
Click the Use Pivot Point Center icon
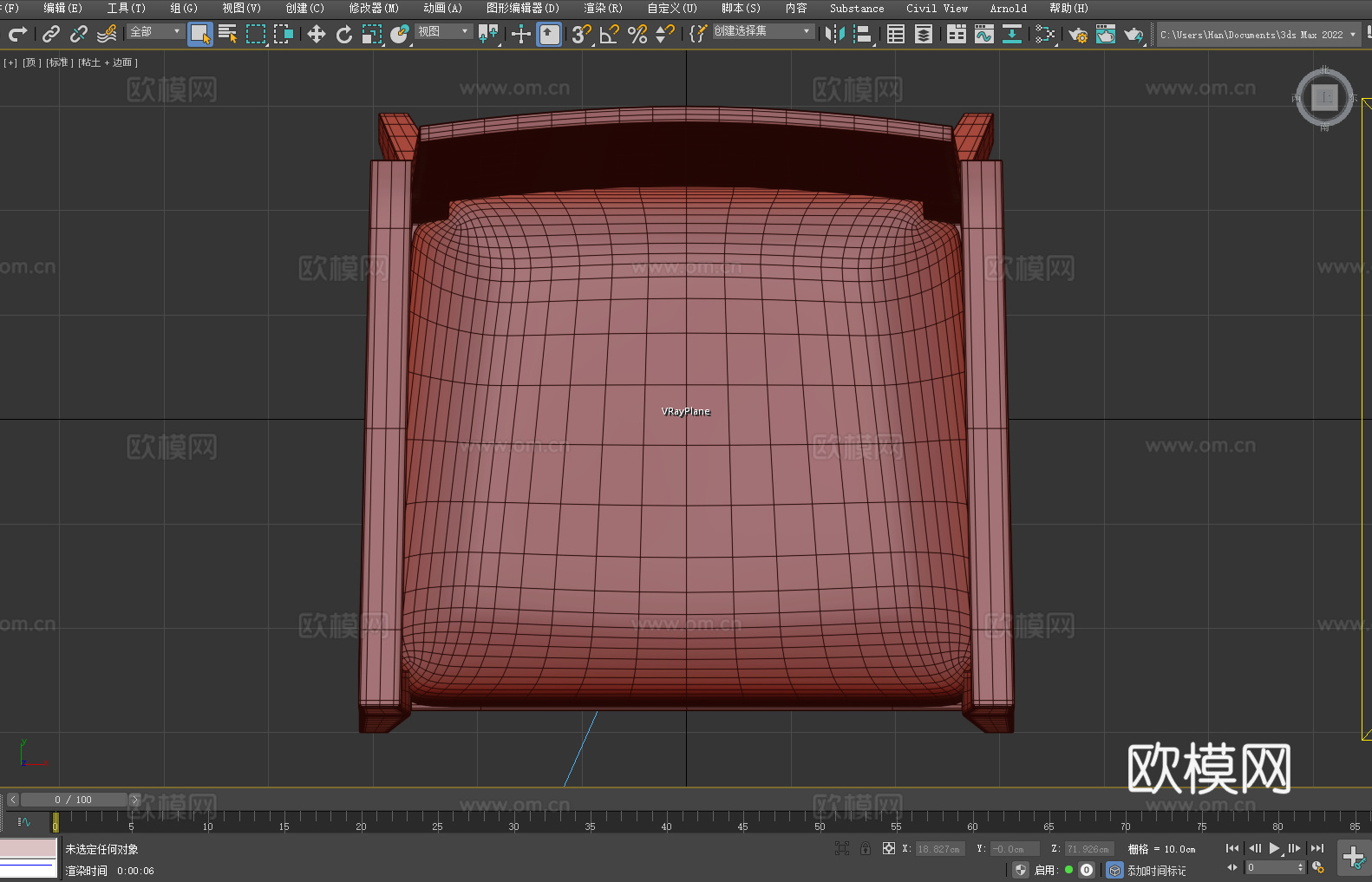[488, 34]
